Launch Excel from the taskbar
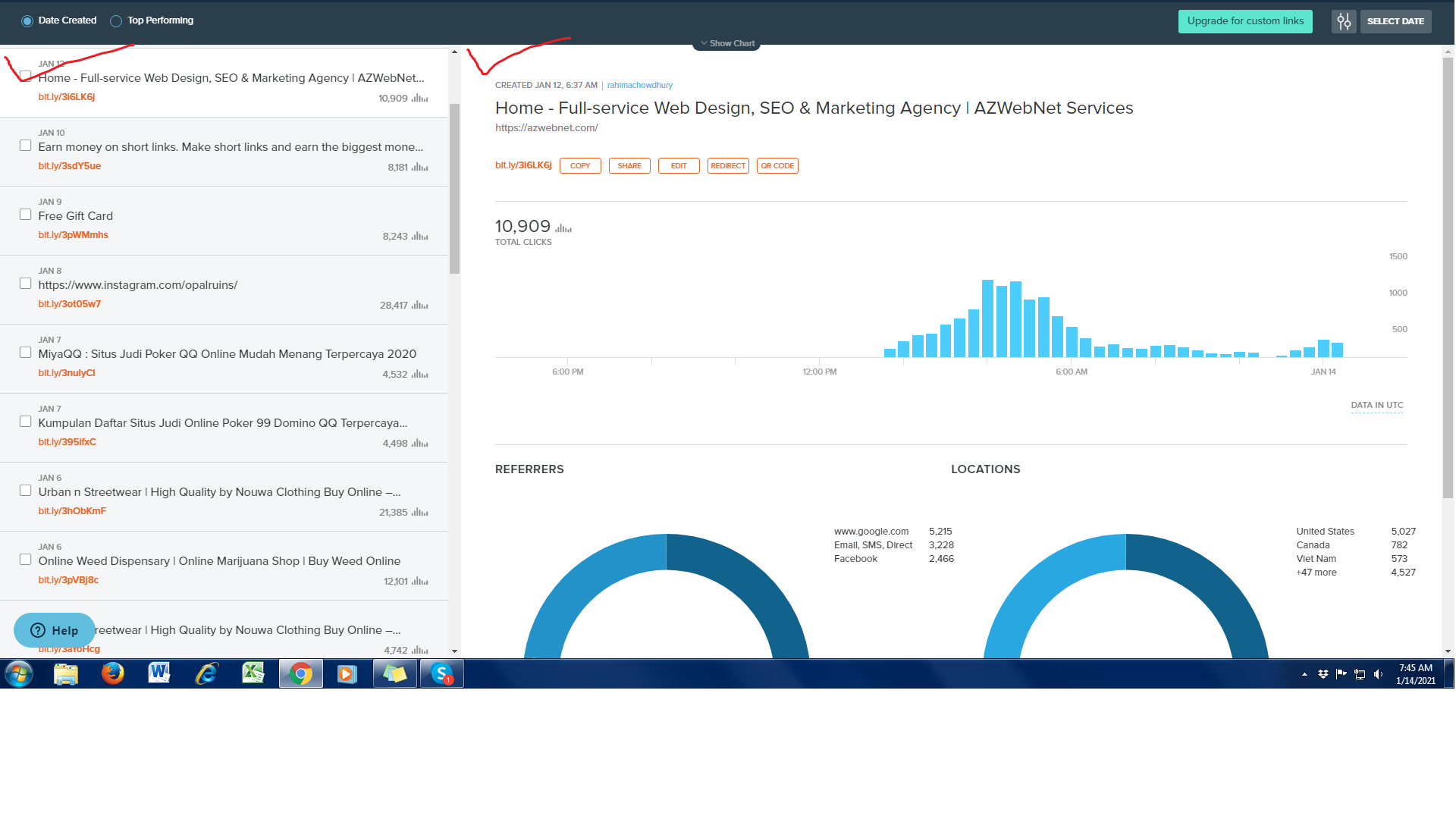This screenshot has width=1456, height=819. coord(253,673)
